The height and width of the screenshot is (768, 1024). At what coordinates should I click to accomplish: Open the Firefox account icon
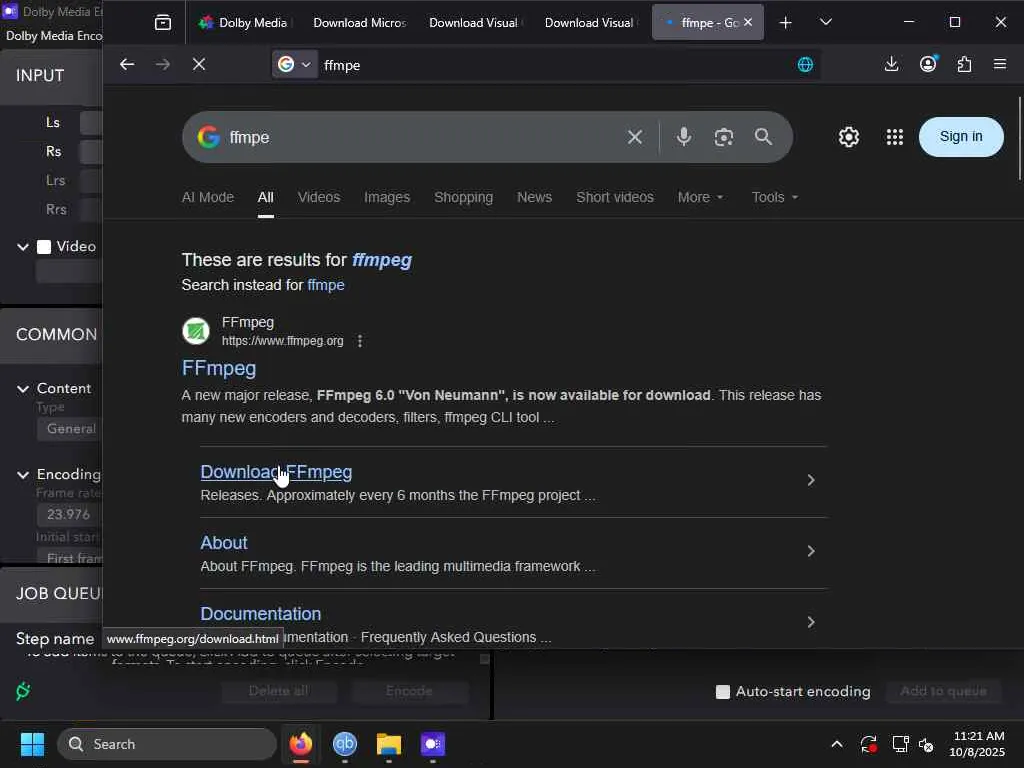[x=928, y=63]
